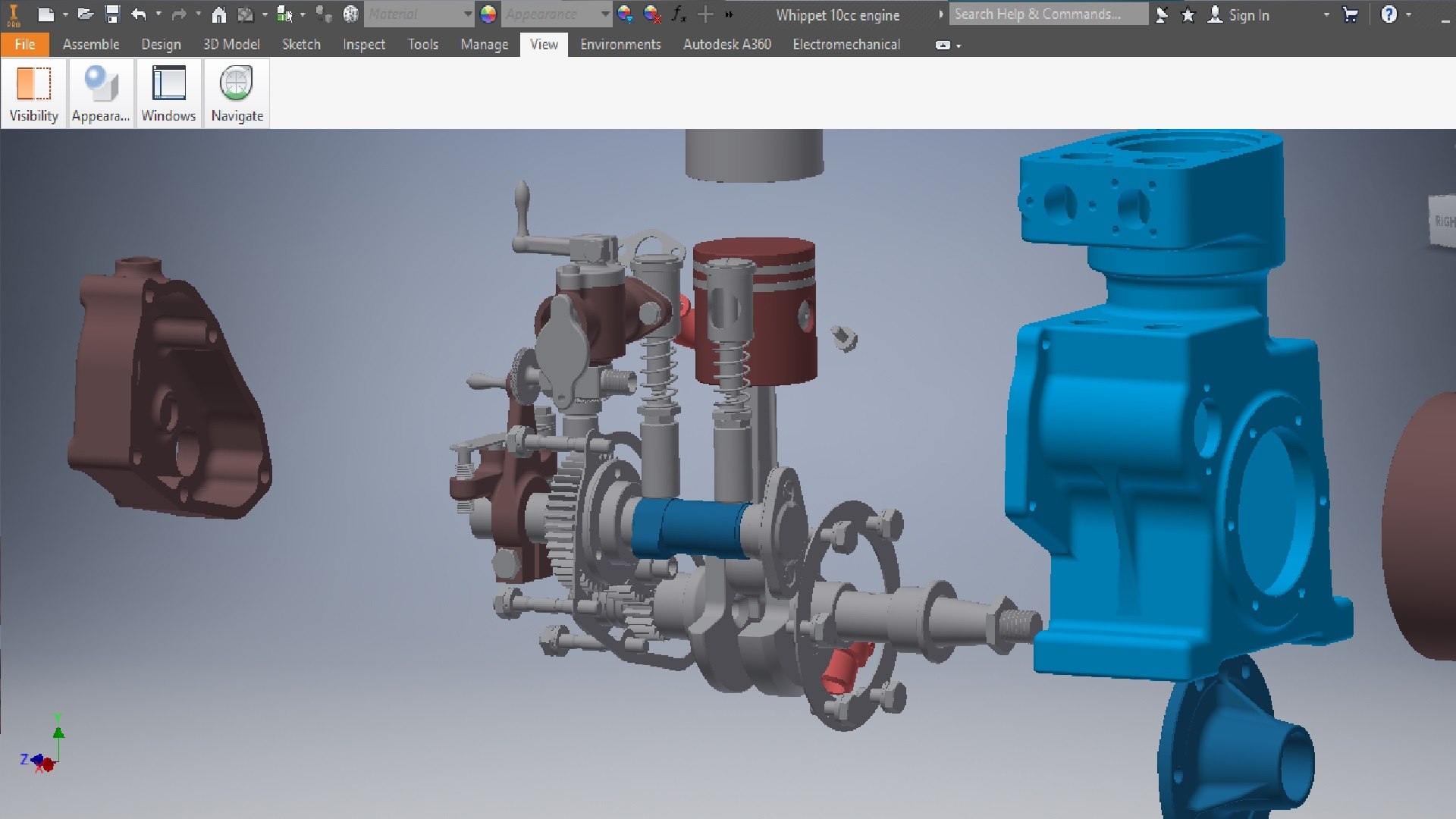Click the Autodesk Inventor application logo
1456x819 pixels.
[13, 14]
